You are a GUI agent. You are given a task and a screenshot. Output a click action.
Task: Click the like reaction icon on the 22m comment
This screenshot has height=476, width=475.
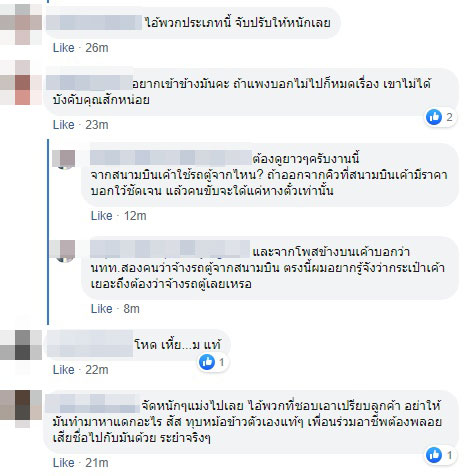pyautogui.click(x=207, y=362)
